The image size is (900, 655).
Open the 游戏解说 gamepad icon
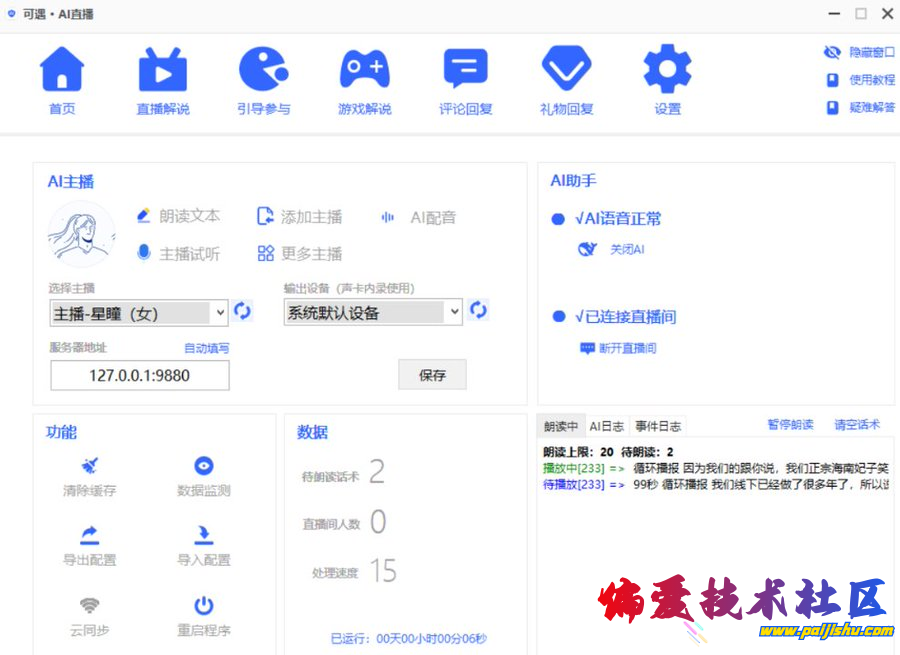[x=364, y=71]
